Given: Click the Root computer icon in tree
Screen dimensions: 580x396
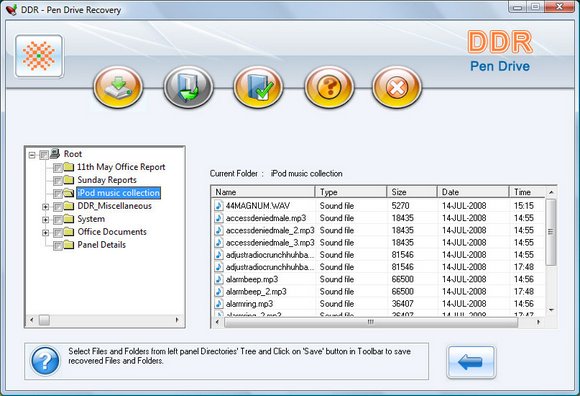Looking at the screenshot, I should [x=55, y=153].
